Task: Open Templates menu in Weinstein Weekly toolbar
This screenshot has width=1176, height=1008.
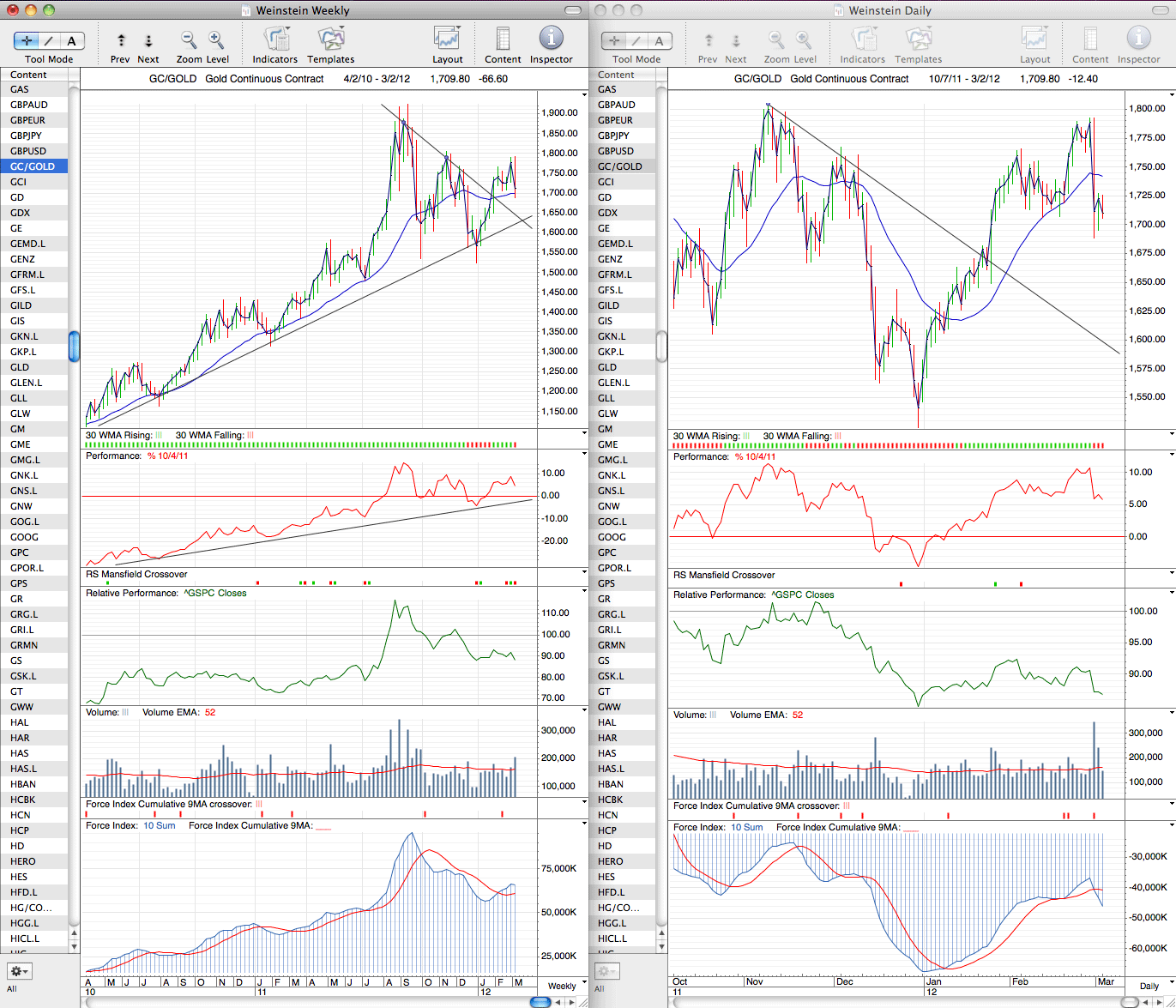Action: [x=330, y=39]
